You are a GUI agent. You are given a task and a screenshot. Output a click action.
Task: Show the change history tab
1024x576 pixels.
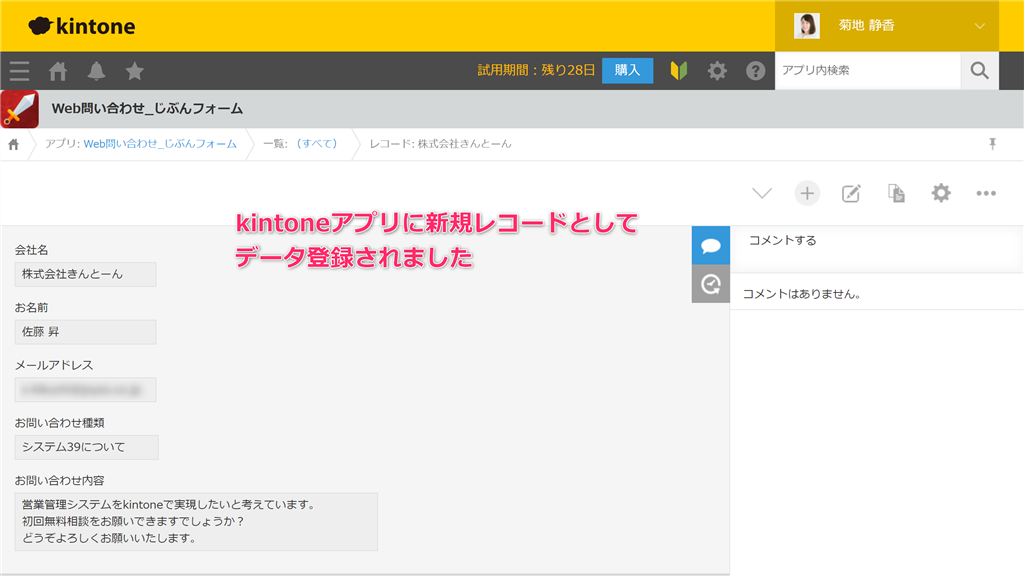(x=711, y=284)
